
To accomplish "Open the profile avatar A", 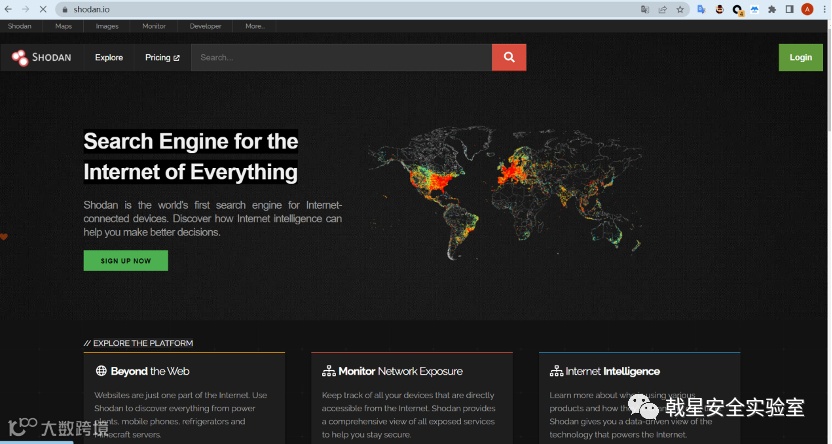I will click(808, 10).
